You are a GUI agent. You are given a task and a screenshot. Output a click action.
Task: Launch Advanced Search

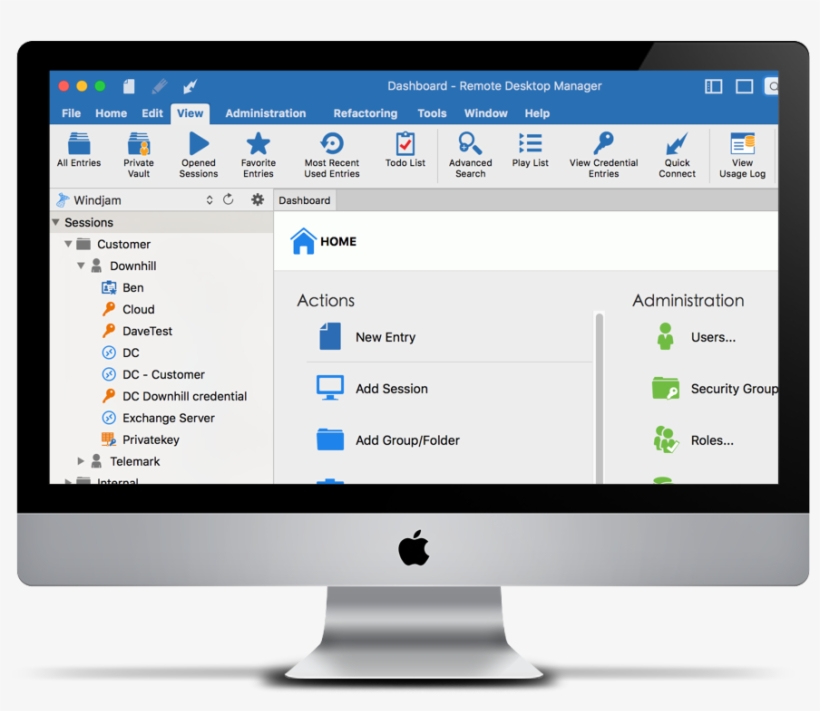(470, 145)
